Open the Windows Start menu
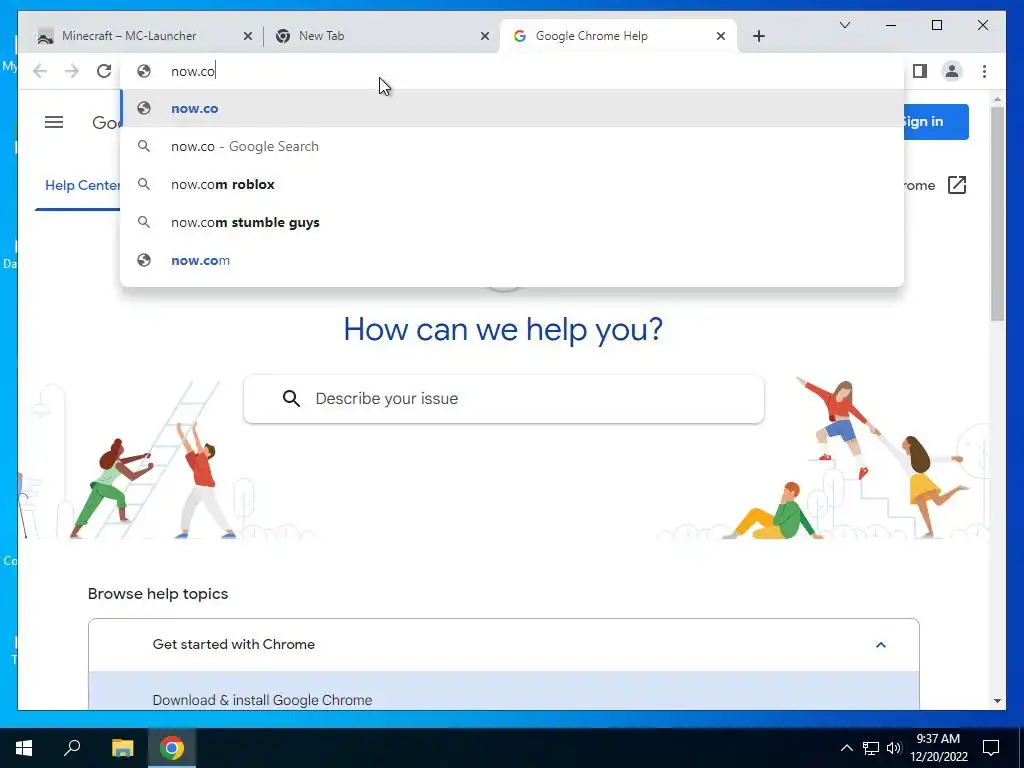Image resolution: width=1024 pixels, height=768 pixels. [x=24, y=748]
